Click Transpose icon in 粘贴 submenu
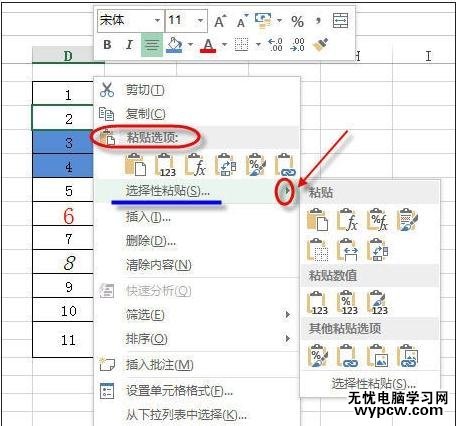459x426 pixels. pyautogui.click(x=377, y=250)
